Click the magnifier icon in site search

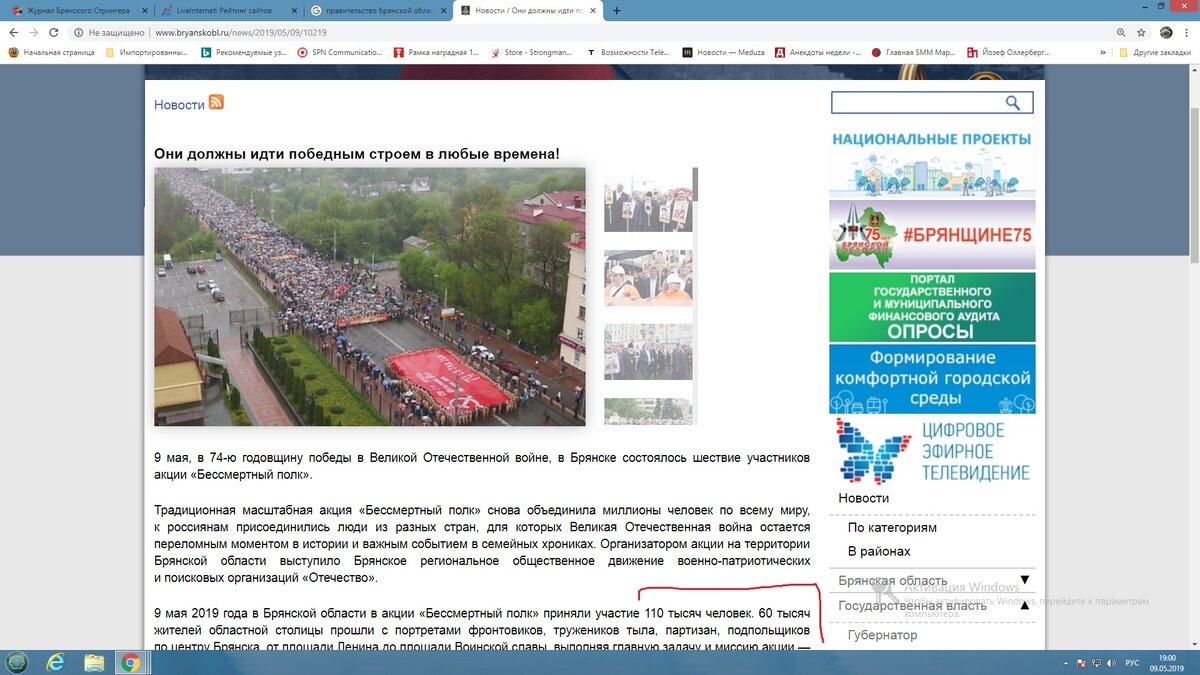(1013, 103)
